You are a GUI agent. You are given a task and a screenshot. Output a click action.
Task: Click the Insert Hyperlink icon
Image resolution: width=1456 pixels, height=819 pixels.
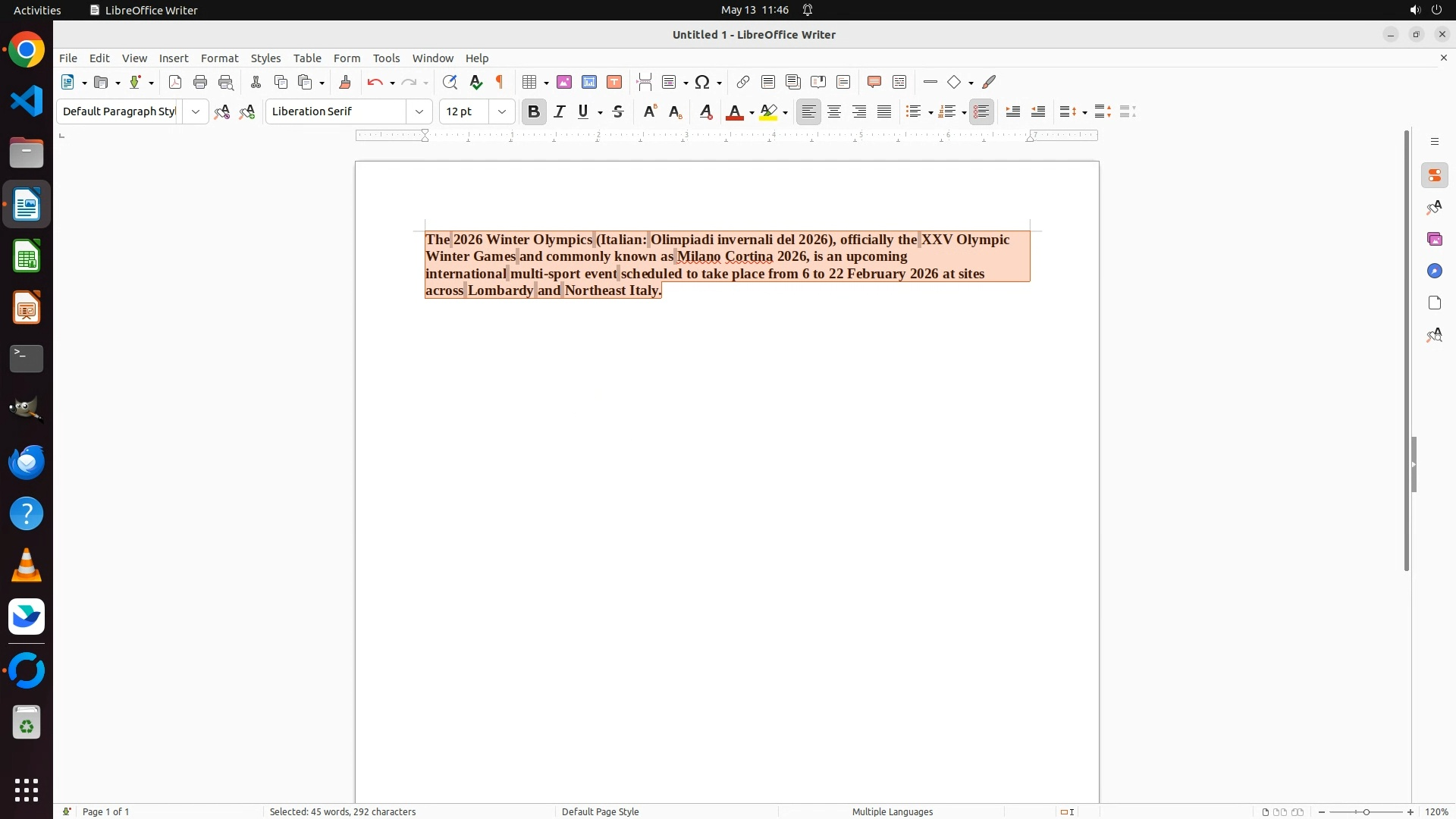tap(743, 82)
